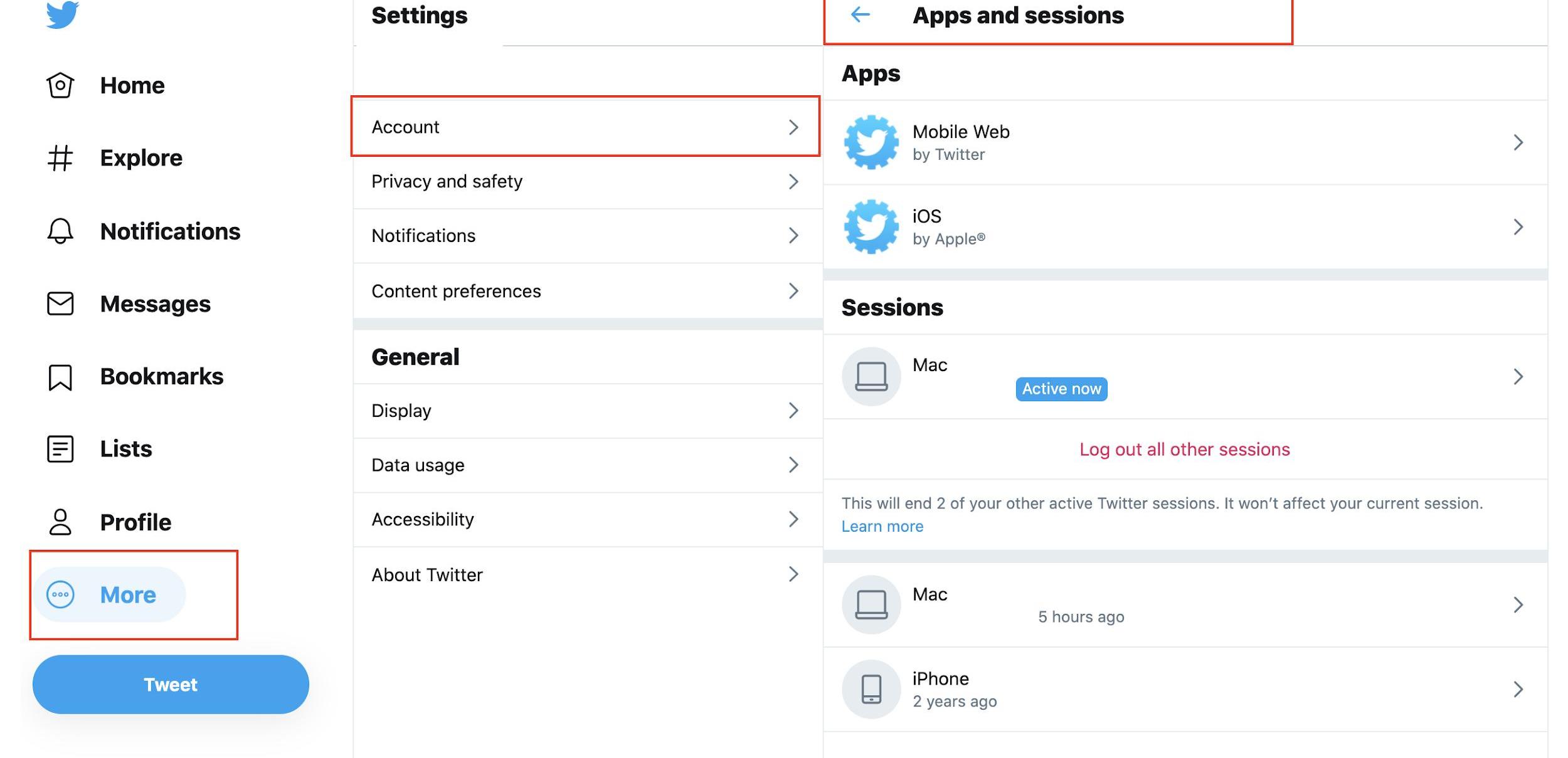
Task: Click the back arrow beside Apps and sessions
Action: tap(860, 14)
